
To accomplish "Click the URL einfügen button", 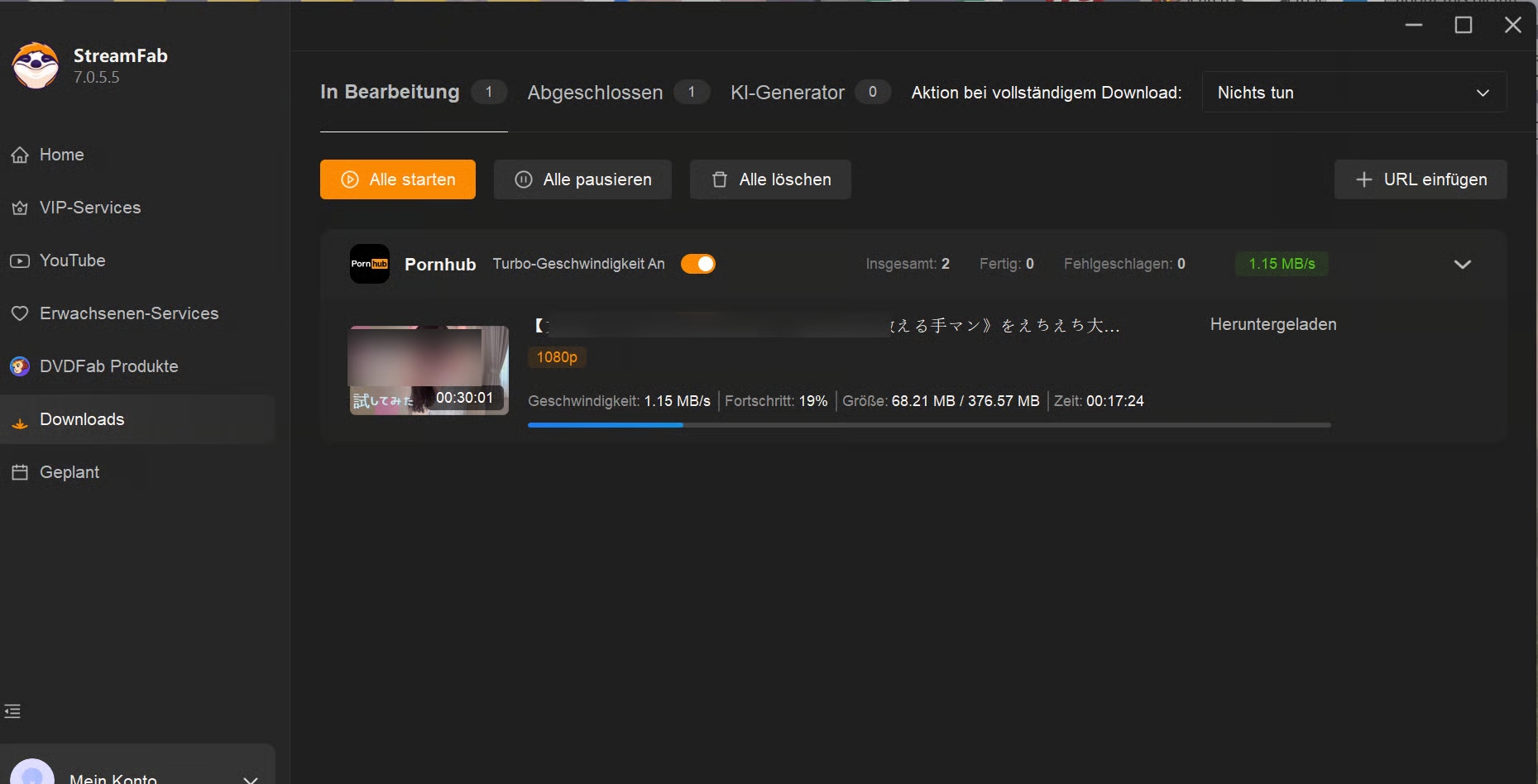I will pyautogui.click(x=1421, y=179).
